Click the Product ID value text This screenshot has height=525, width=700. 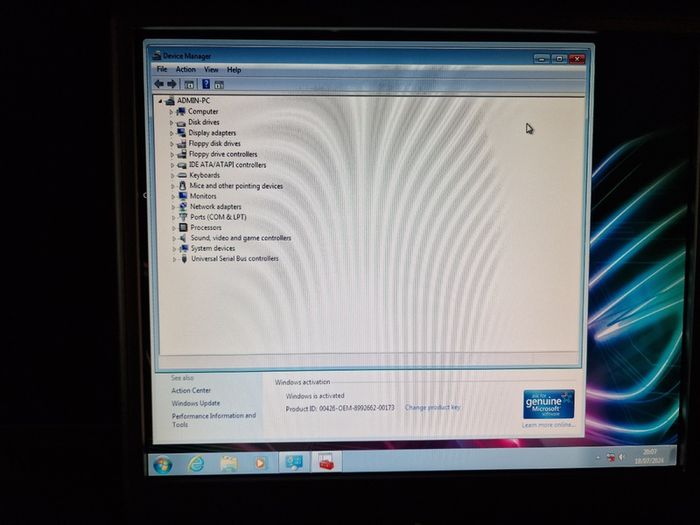[x=357, y=408]
